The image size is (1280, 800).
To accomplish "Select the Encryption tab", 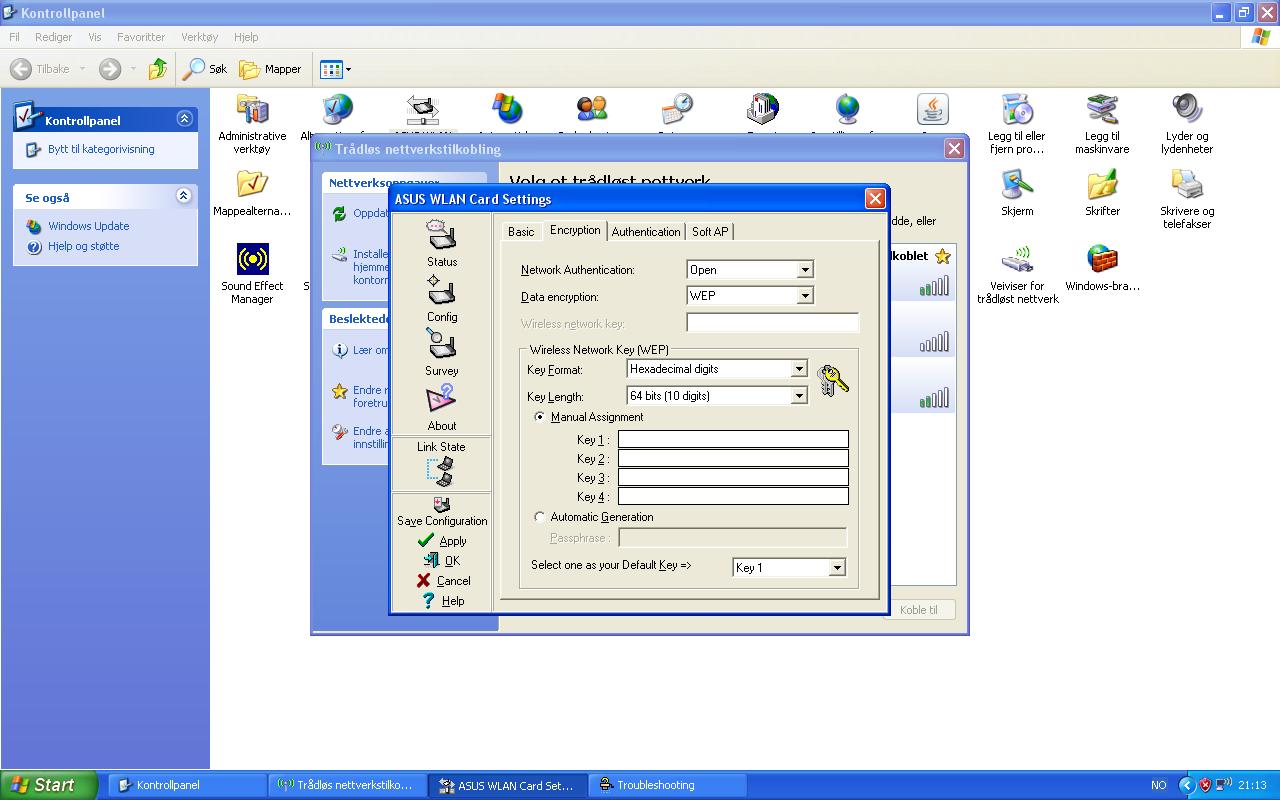I will click(x=575, y=230).
